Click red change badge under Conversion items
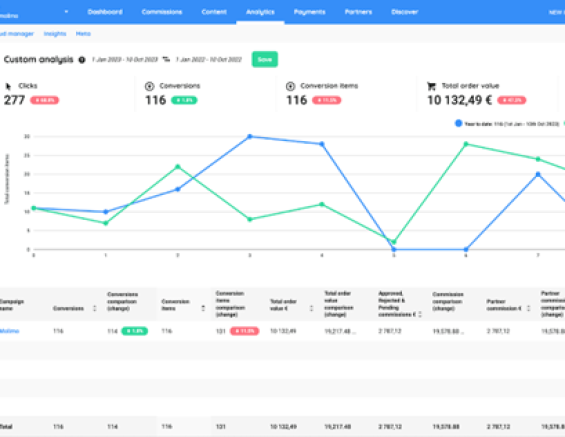Image resolution: width=565 pixels, height=437 pixels. pos(326,100)
